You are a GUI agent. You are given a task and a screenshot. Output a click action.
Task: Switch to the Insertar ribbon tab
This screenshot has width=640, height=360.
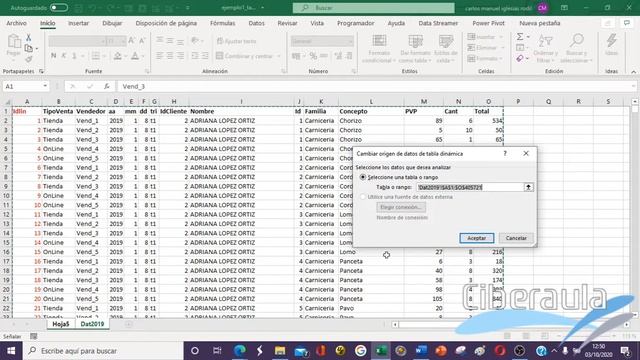(x=78, y=23)
